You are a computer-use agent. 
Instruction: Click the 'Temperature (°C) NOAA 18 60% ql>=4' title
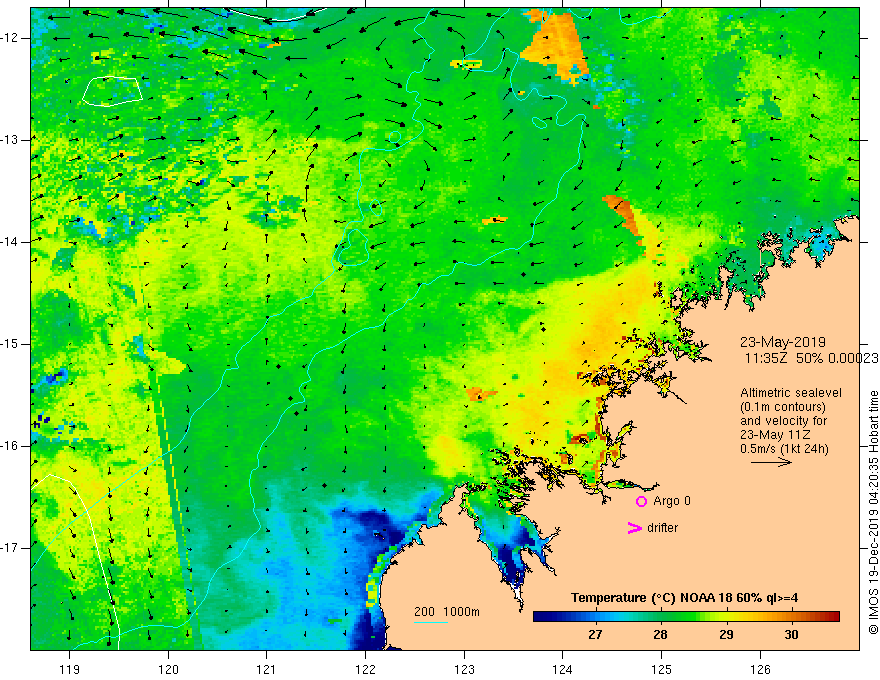coord(684,598)
